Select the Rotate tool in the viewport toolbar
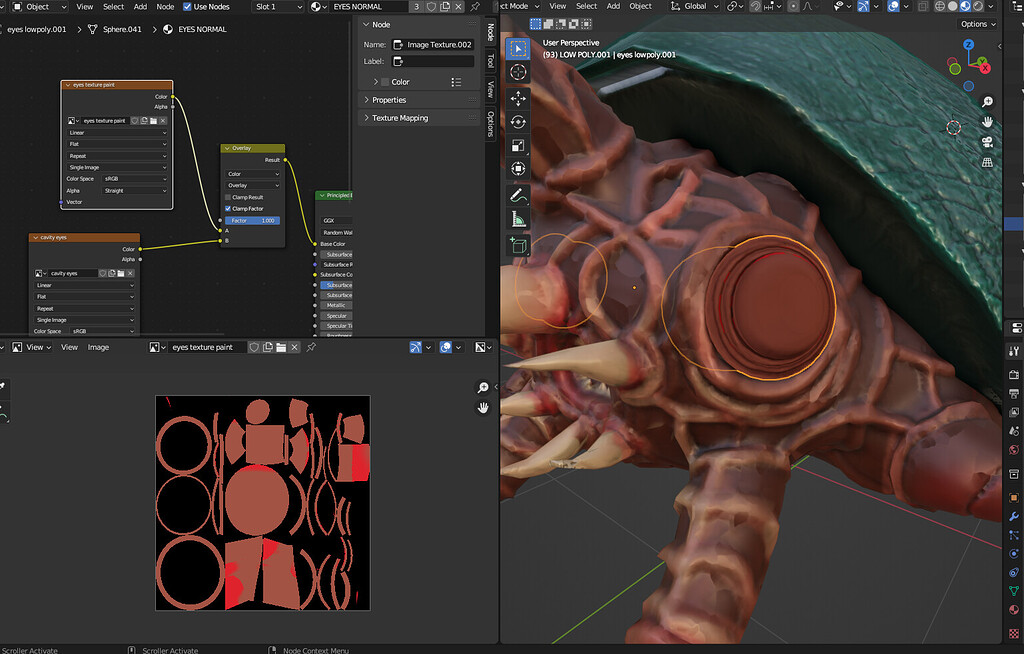1024x654 pixels. [517, 122]
